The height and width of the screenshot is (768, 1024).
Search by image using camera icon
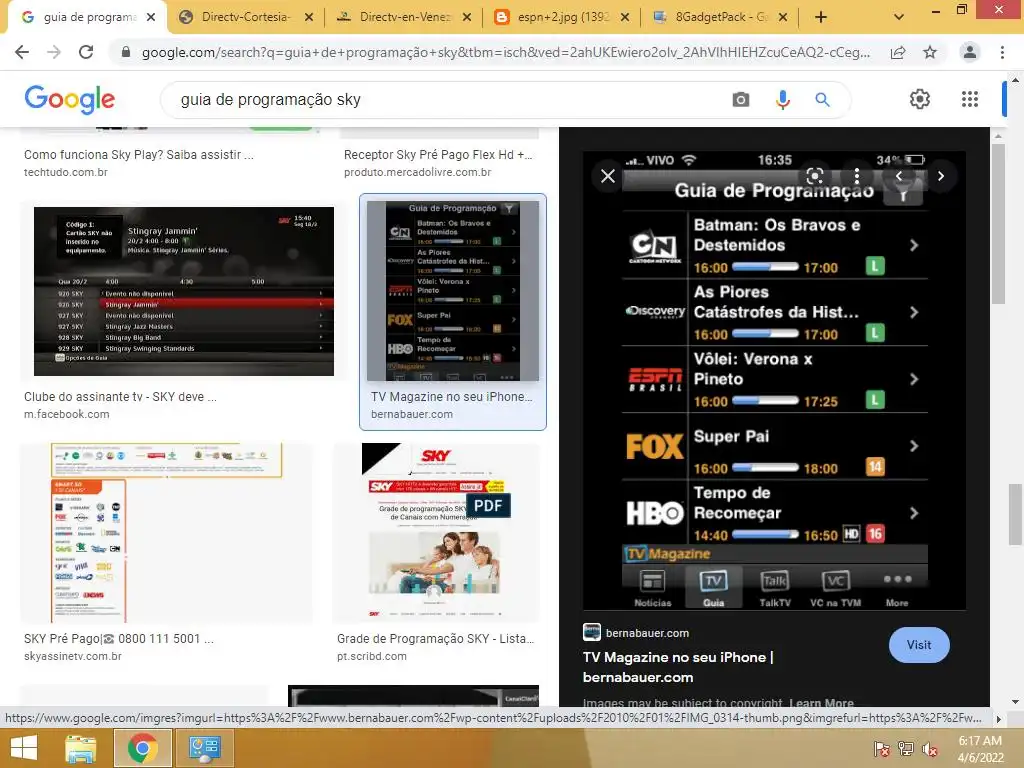pyautogui.click(x=741, y=100)
